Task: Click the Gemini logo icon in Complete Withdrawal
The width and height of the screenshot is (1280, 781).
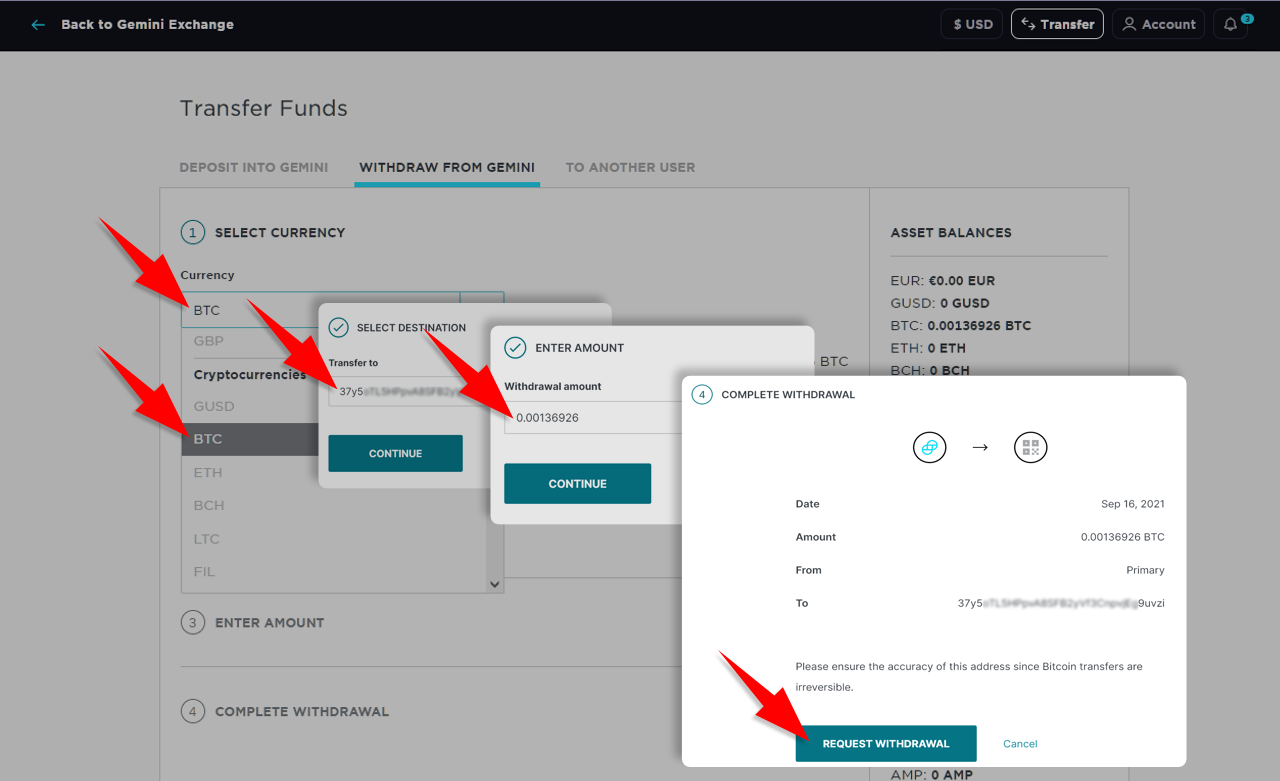Action: coord(929,447)
